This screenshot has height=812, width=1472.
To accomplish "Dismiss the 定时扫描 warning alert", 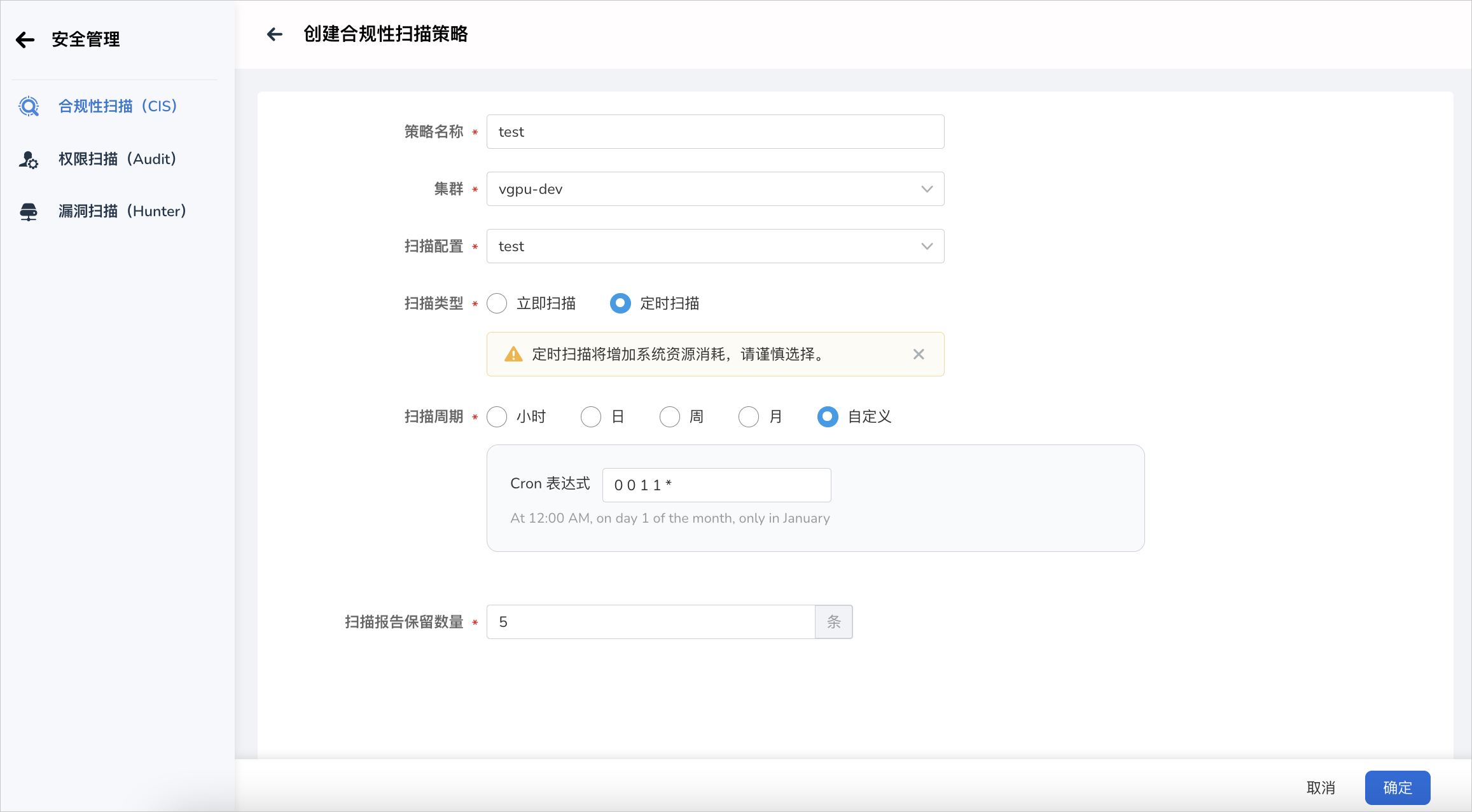I will pos(919,354).
